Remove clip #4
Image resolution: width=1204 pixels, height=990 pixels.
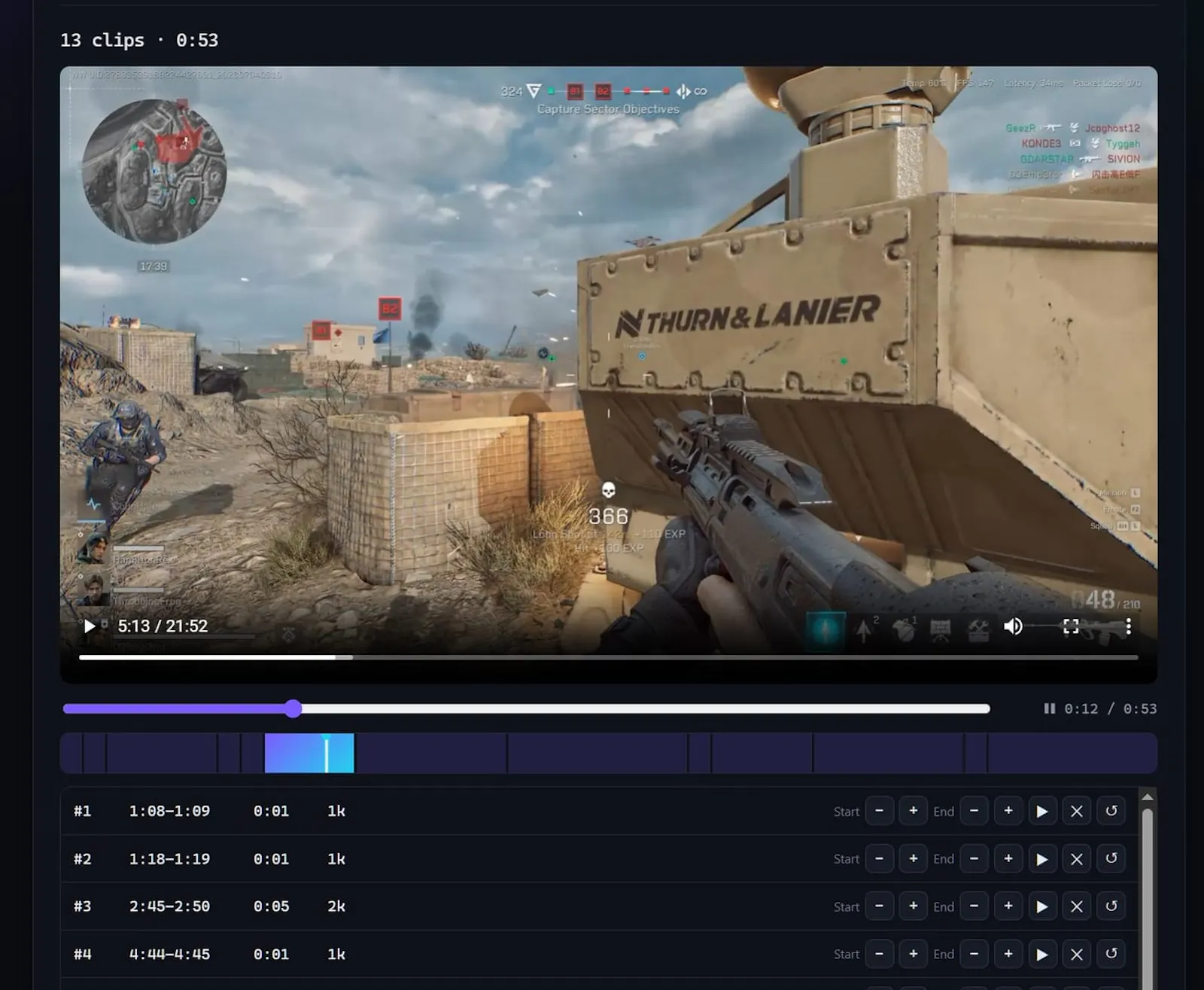(1077, 954)
